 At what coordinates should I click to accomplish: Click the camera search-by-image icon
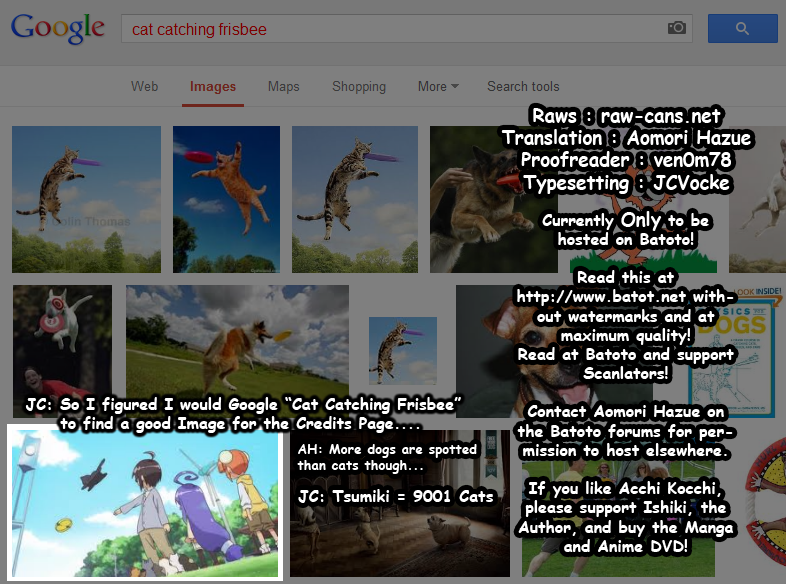[x=677, y=28]
